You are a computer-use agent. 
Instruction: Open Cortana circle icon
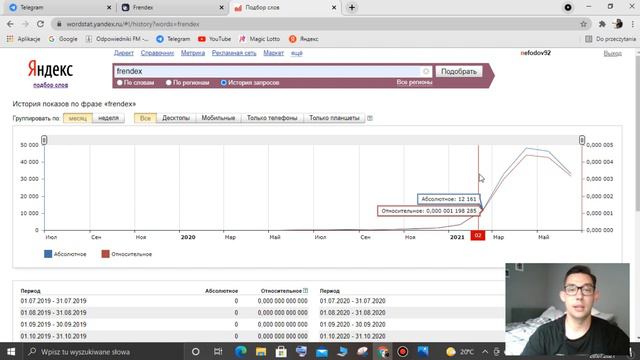point(196,351)
